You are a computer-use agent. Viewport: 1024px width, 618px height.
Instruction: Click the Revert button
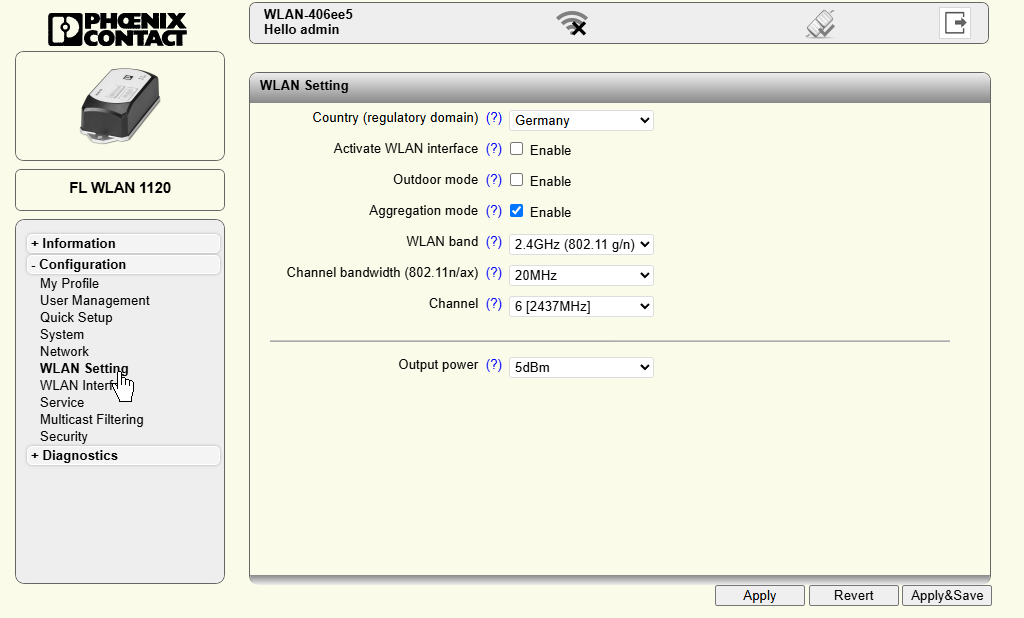(853, 595)
